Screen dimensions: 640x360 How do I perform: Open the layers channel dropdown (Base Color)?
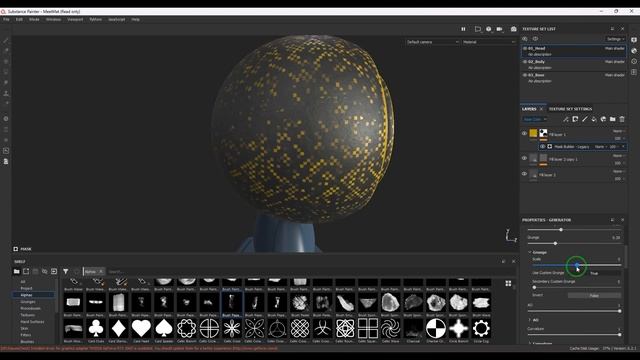(x=534, y=119)
